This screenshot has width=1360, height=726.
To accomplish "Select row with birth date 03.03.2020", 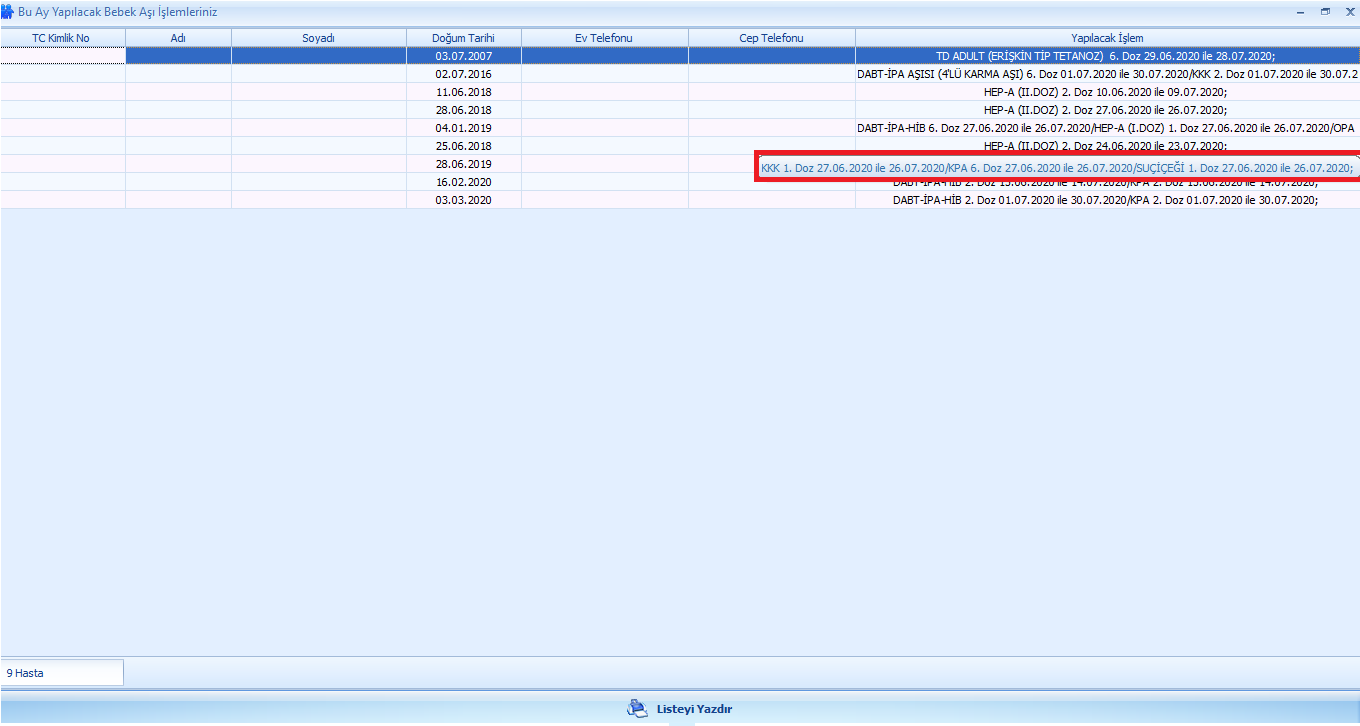I will tap(463, 200).
